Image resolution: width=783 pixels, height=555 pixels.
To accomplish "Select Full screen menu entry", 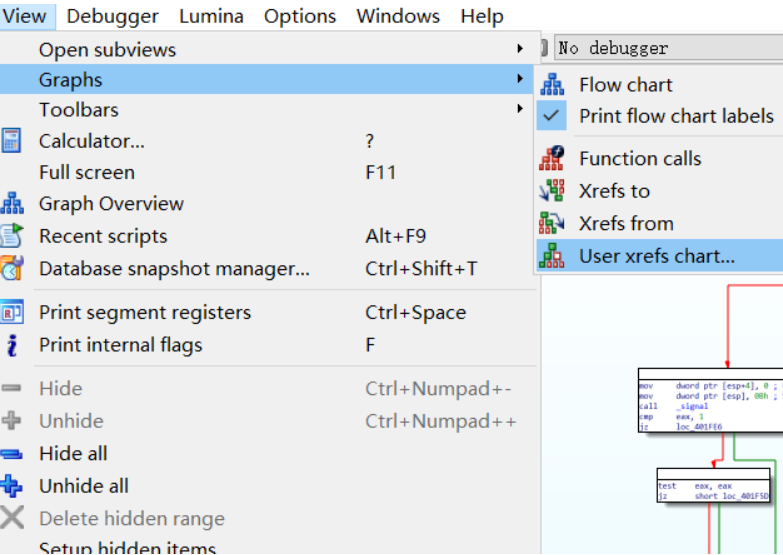I will [x=87, y=172].
